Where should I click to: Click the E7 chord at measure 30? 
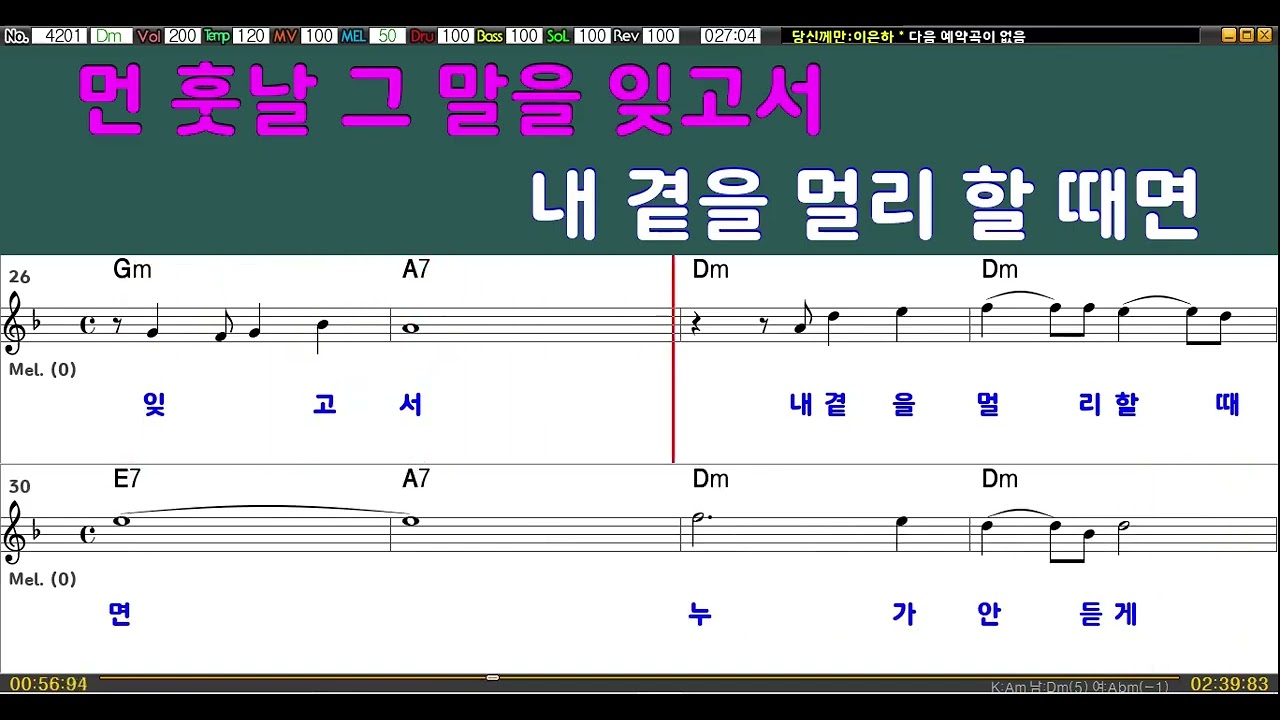(127, 479)
